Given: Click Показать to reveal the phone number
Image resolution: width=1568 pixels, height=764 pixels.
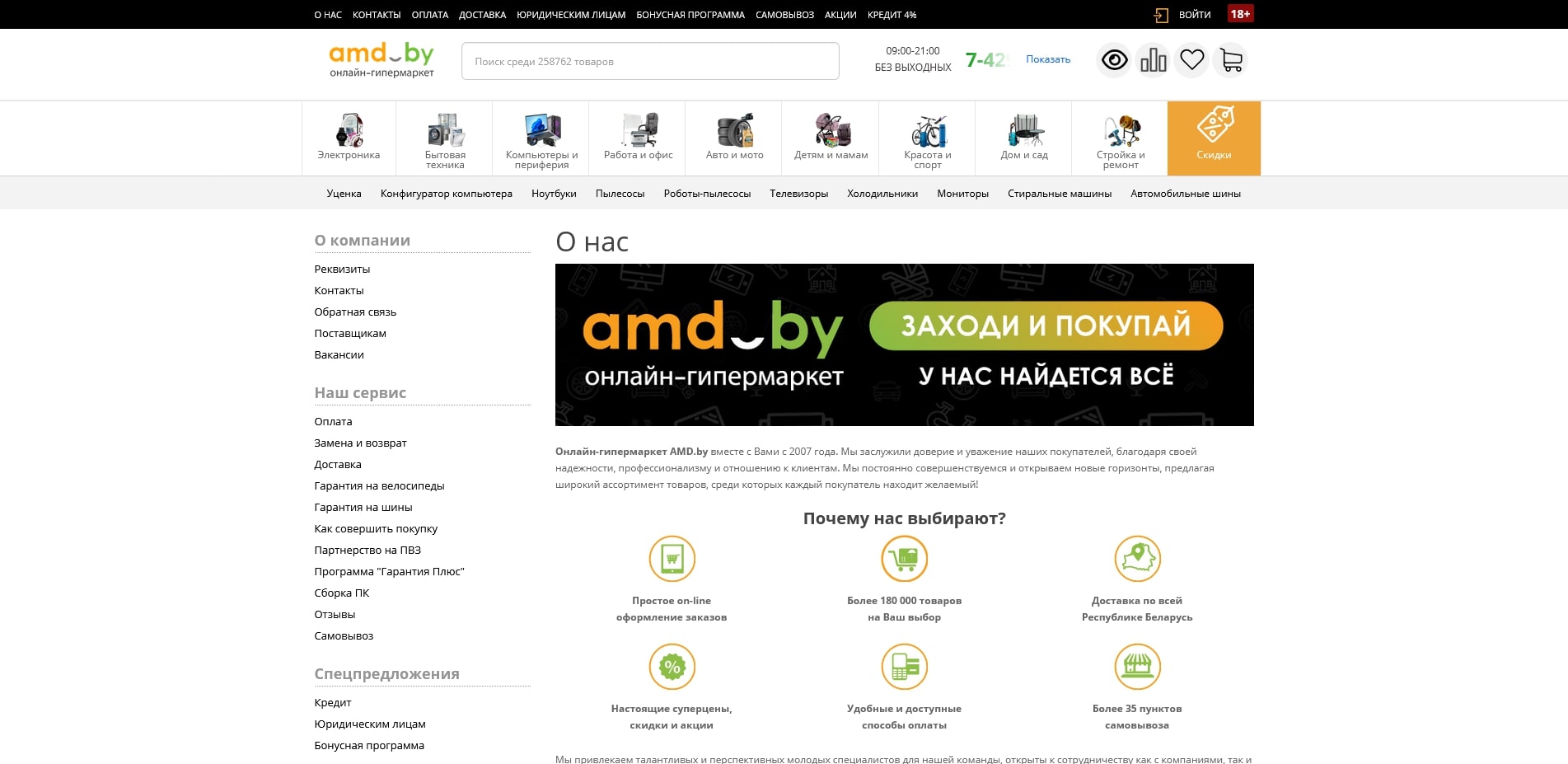Looking at the screenshot, I should click(1046, 59).
